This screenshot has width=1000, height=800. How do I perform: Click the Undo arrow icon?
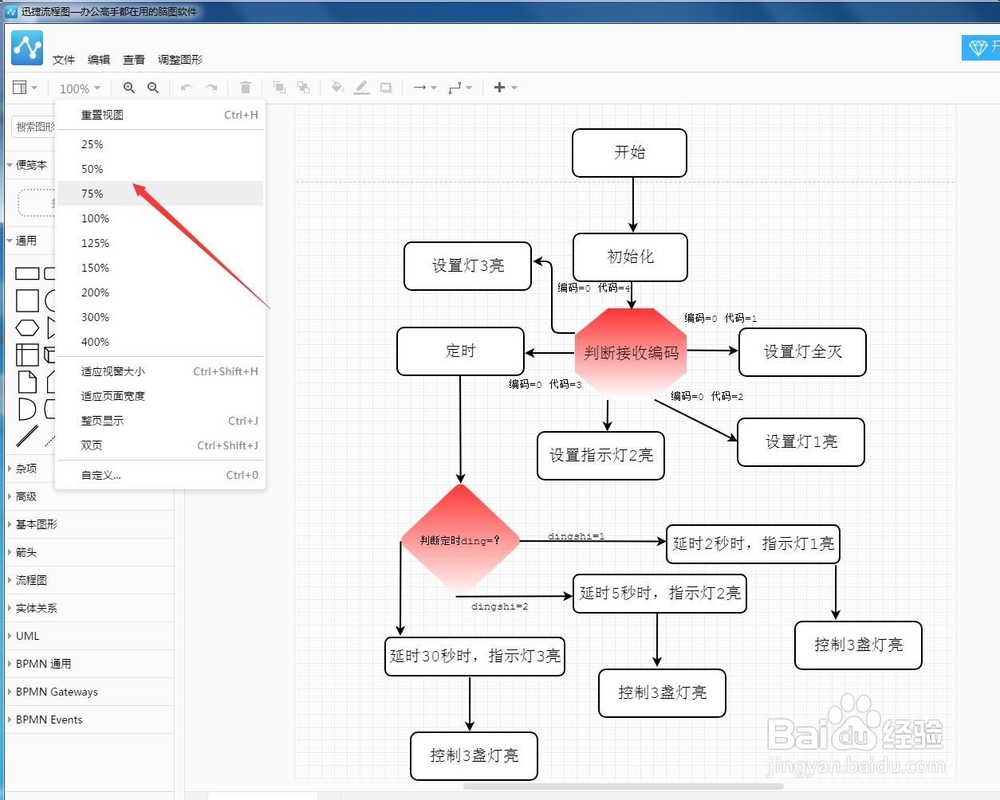[186, 87]
